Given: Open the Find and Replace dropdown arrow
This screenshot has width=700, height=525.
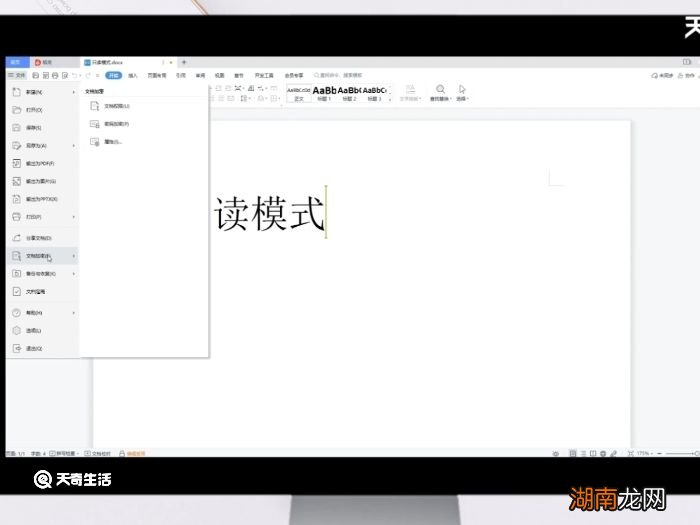Looking at the screenshot, I should click(451, 99).
